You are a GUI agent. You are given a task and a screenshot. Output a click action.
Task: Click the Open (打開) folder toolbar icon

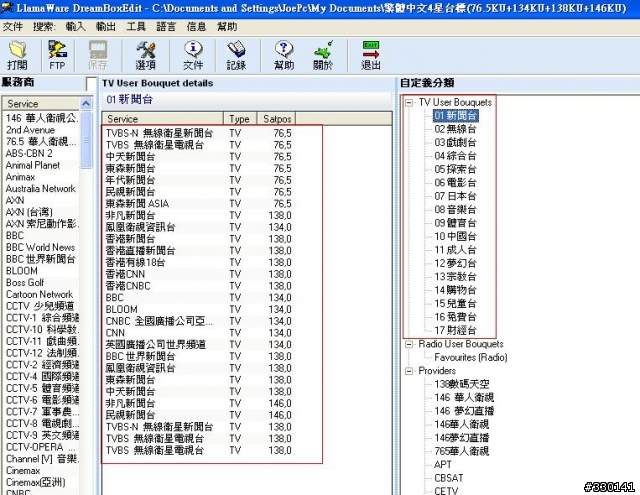click(18, 55)
